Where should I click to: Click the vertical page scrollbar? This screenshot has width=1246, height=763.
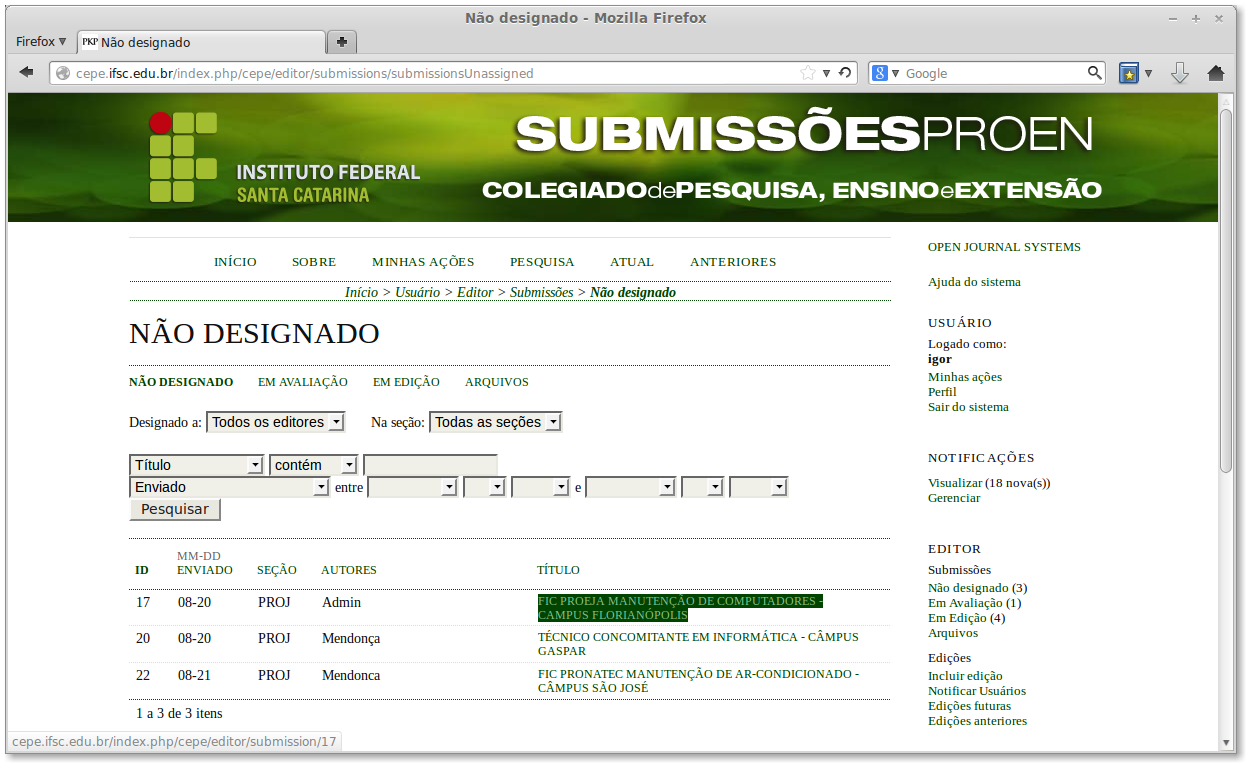[x=1226, y=290]
